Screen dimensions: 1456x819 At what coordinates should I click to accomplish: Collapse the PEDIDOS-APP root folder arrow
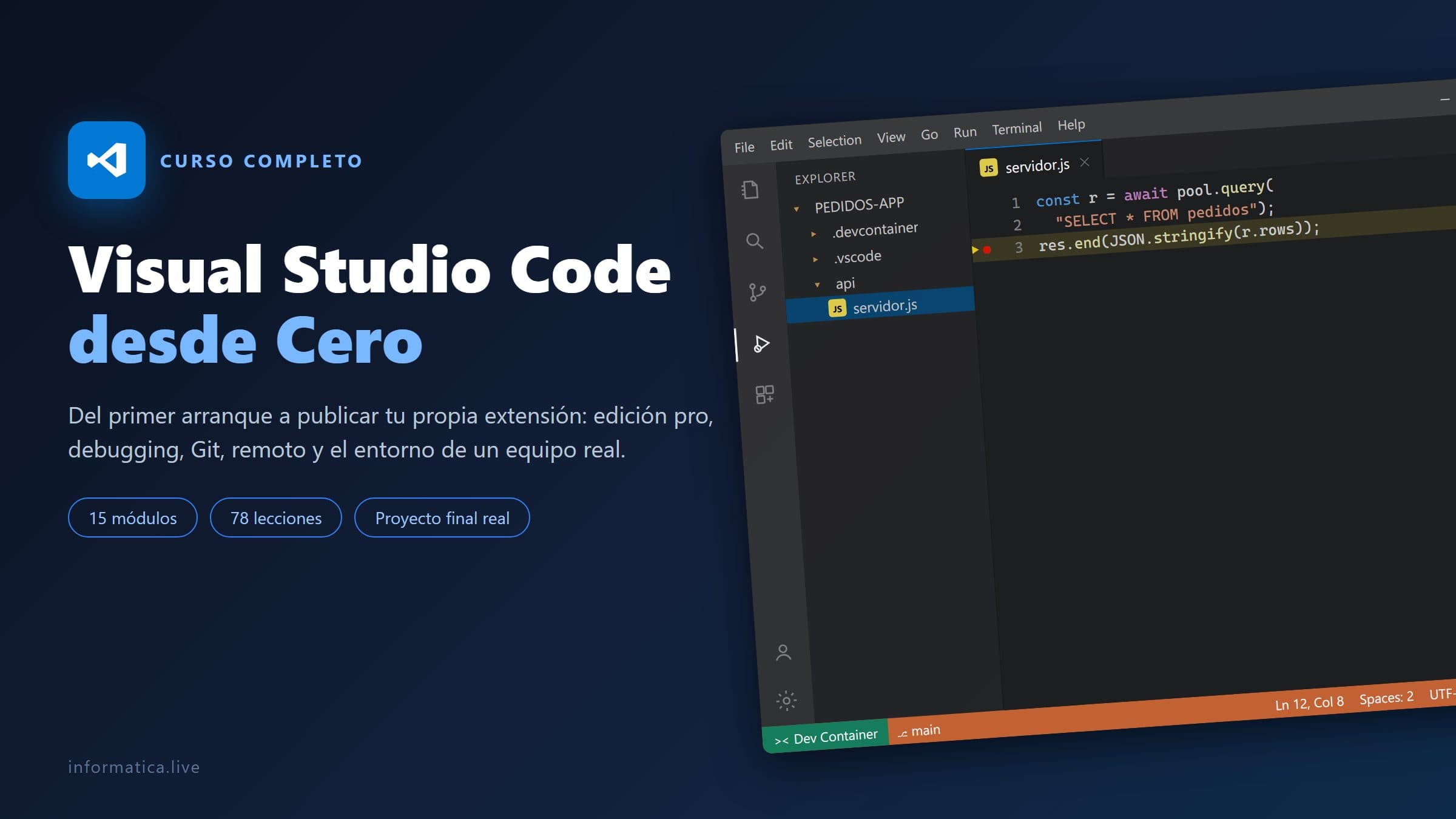[797, 209]
